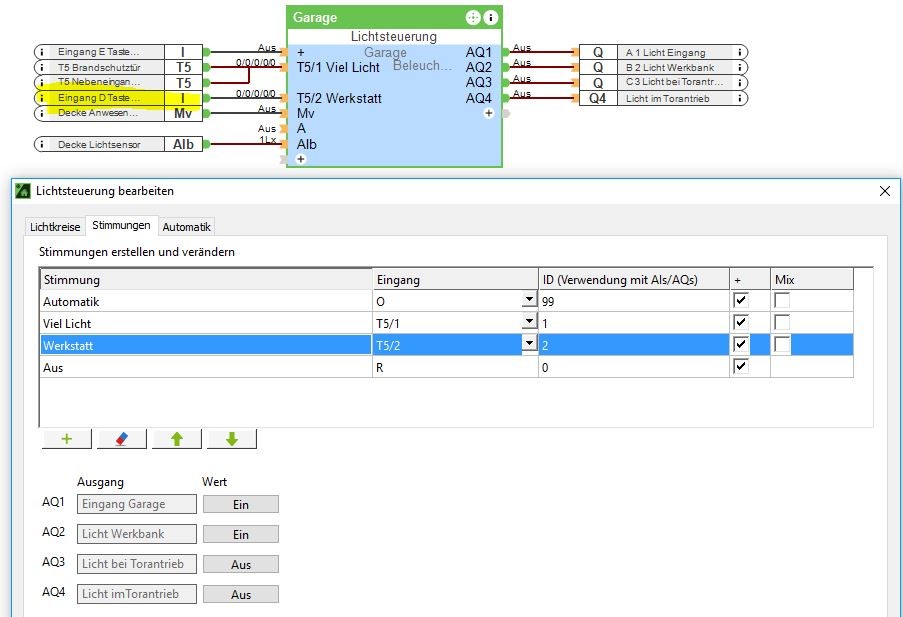Click the plus icon below the AQ4 output
This screenshot has width=903, height=617.
[489, 114]
